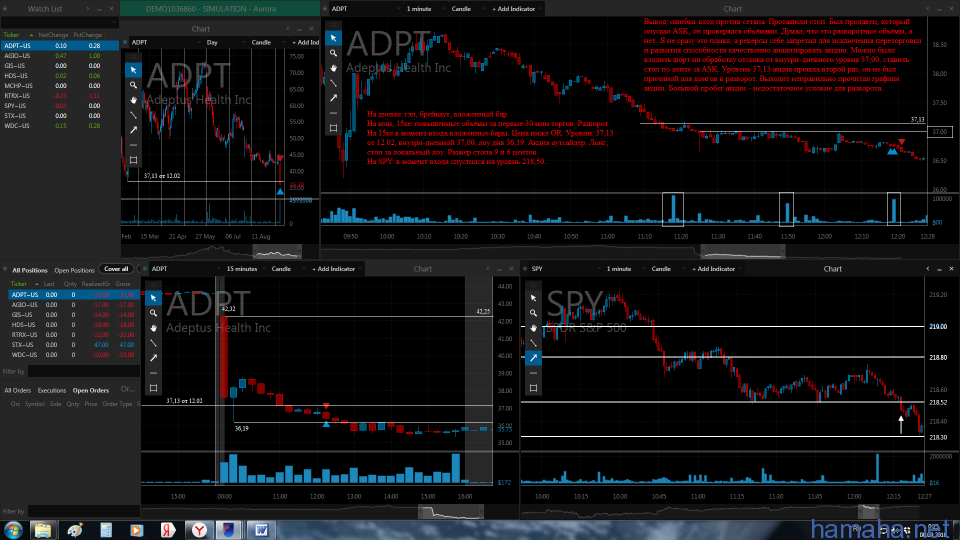Select zoom tool in ADPT 15 minutes chart
The height and width of the screenshot is (540, 960).
153,313
